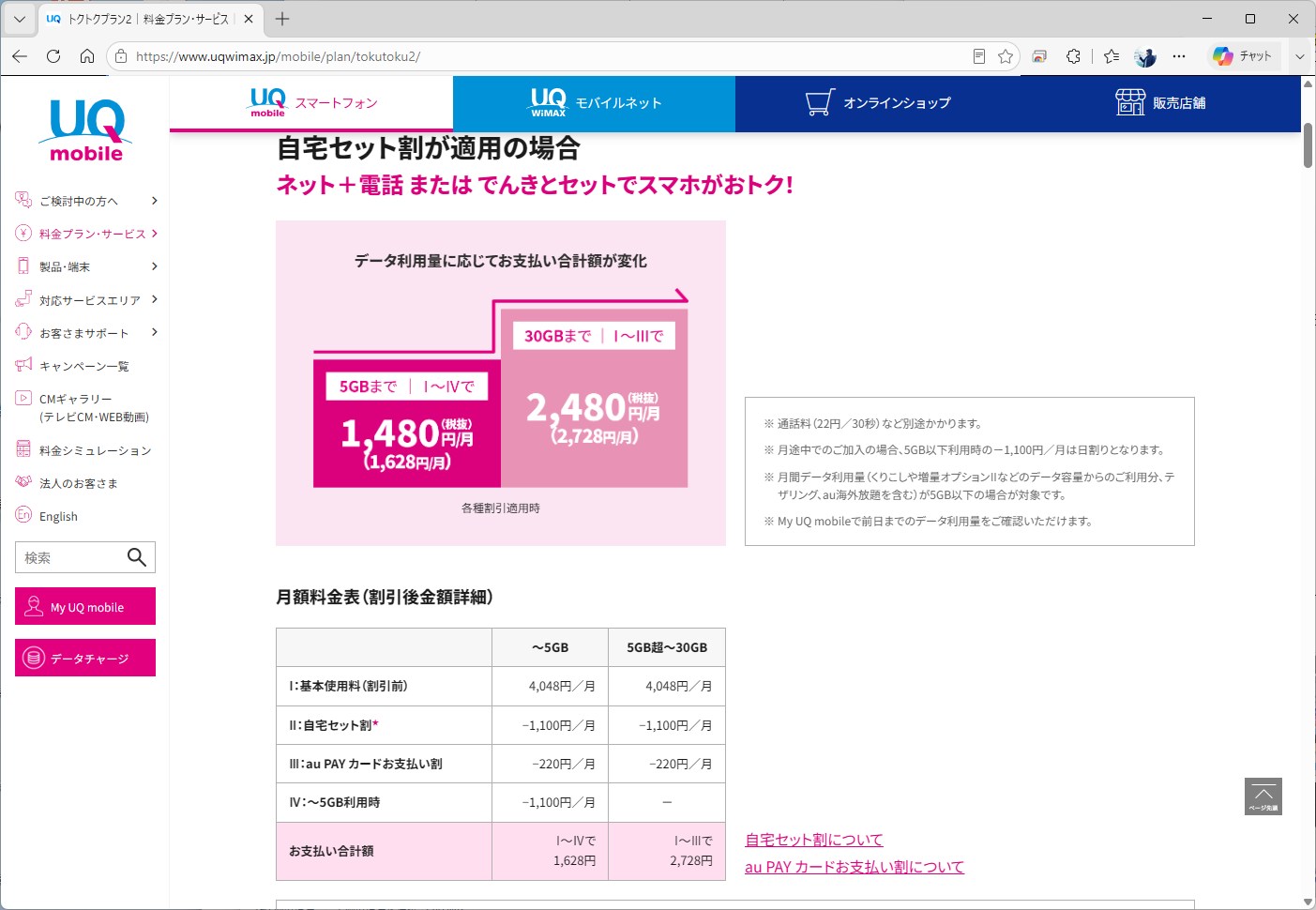Open the browser extensions puzzle icon

coord(1073,56)
